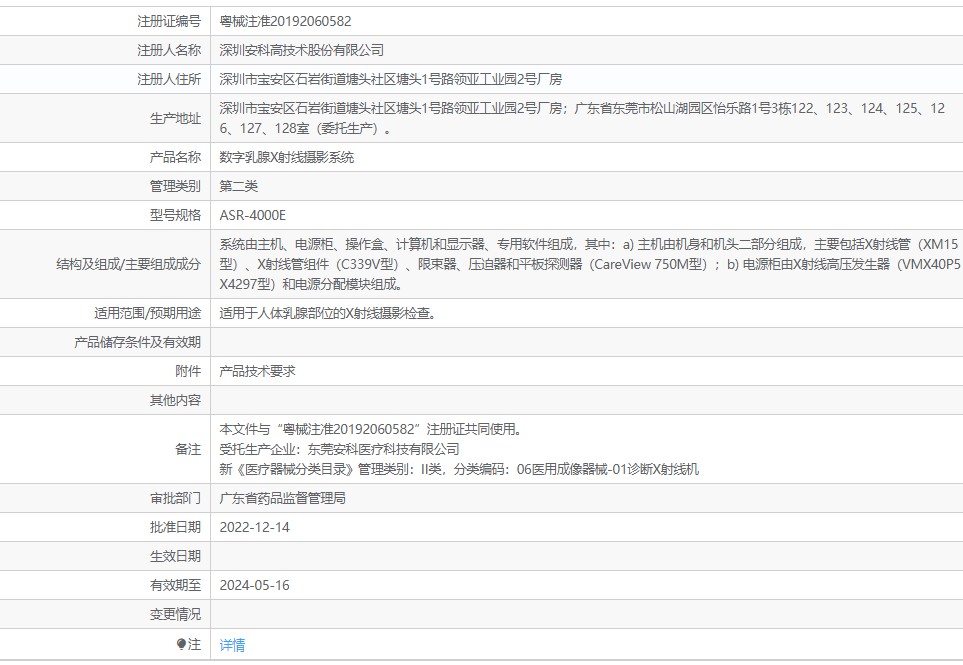
Task: Select model specification ASR-4000E
Action: 252,215
